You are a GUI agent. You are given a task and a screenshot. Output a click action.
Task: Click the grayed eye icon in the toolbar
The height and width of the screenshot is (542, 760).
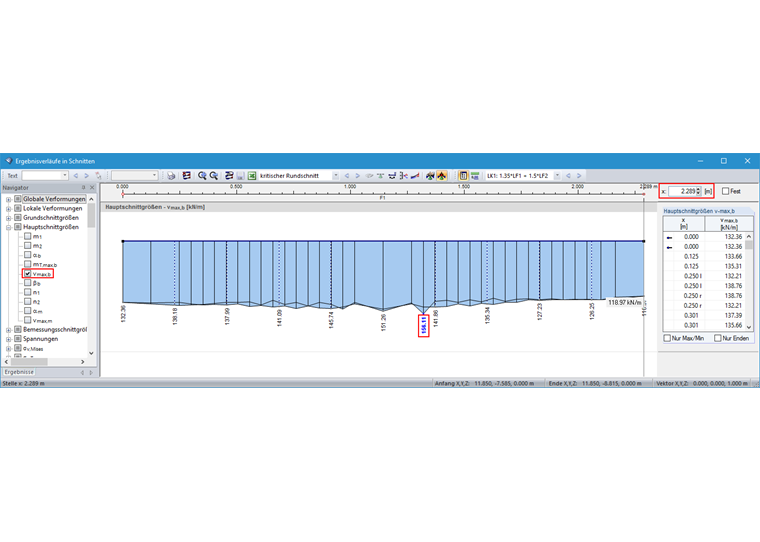point(369,175)
